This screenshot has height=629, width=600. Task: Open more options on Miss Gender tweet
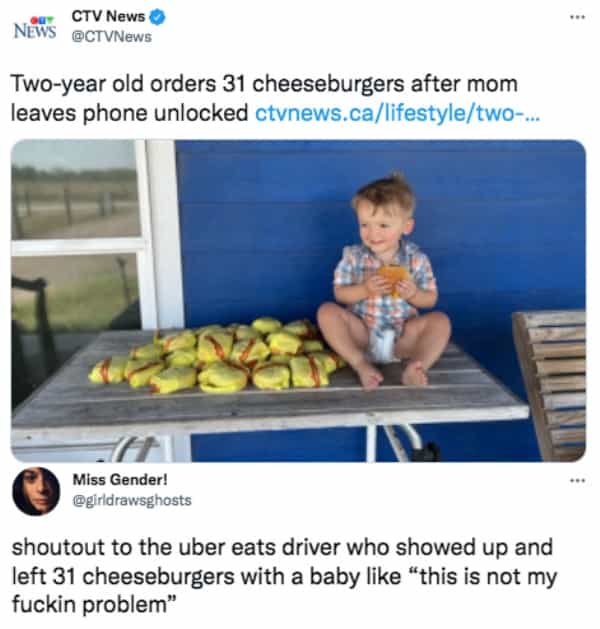[574, 481]
